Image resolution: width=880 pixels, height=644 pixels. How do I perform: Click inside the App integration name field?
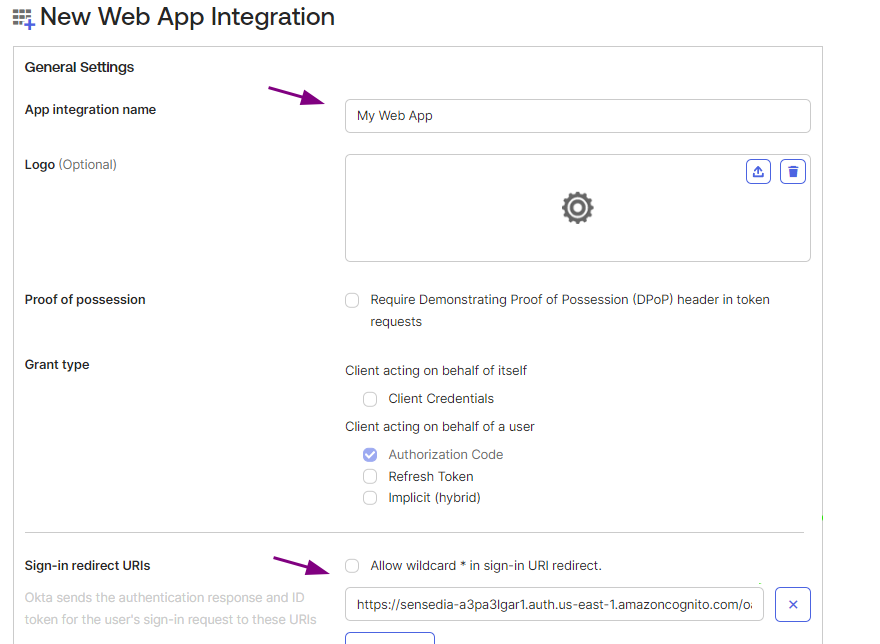point(577,116)
